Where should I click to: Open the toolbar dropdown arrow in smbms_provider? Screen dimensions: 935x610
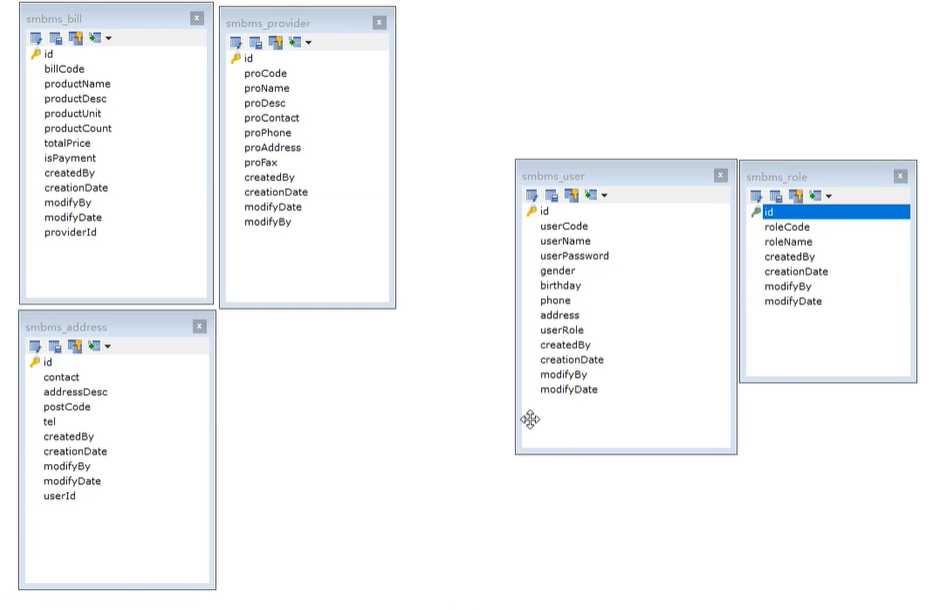308,42
